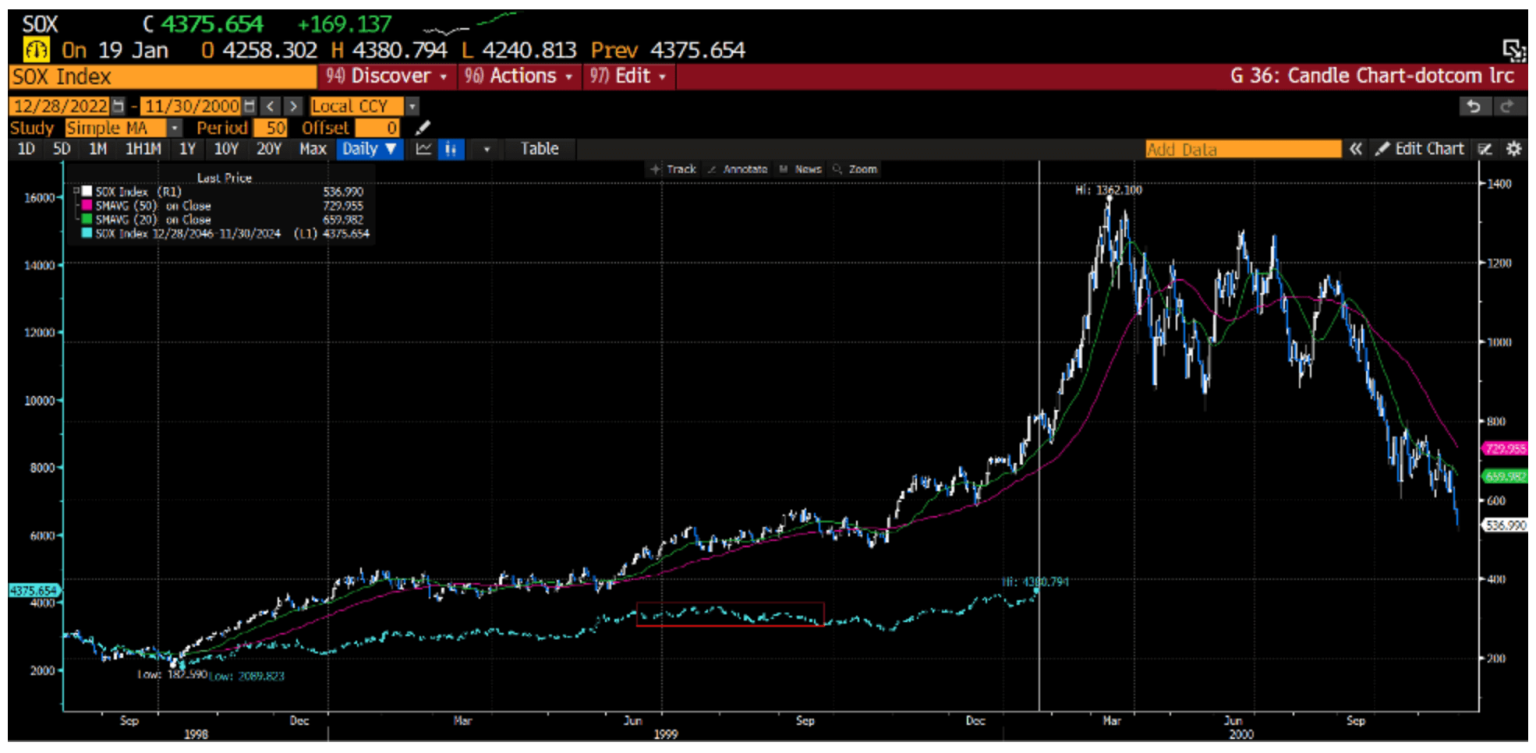Image resolution: width=1536 pixels, height=753 pixels.
Task: Select the line chart type icon
Action: [423, 148]
